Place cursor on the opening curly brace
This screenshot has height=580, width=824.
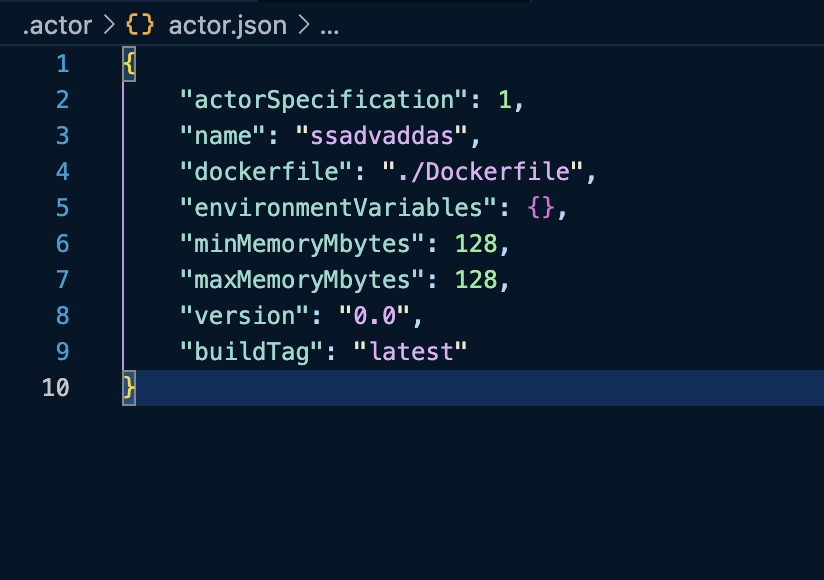pos(129,64)
